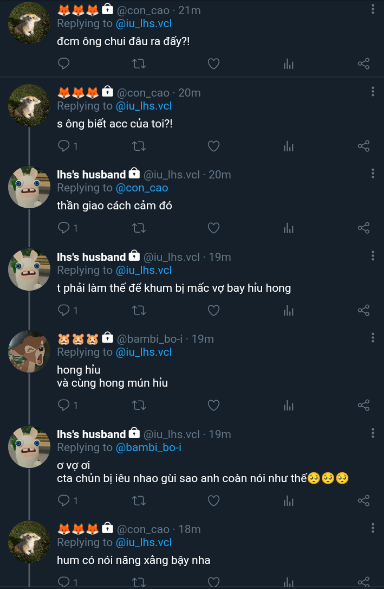Open three-dot menu on "hum có nói năng xằng bậy" tweet
384x589 pixels.
pos(372,528)
